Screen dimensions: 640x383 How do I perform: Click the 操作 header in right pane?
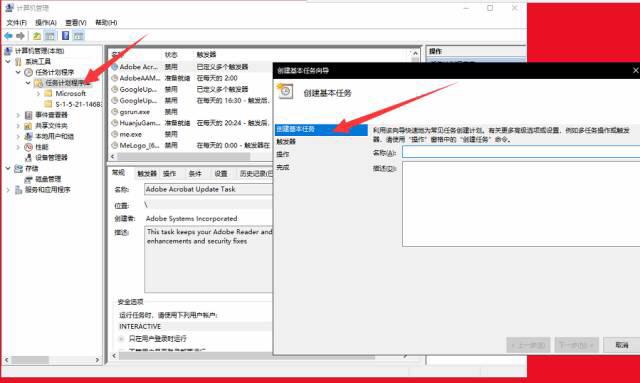436,51
